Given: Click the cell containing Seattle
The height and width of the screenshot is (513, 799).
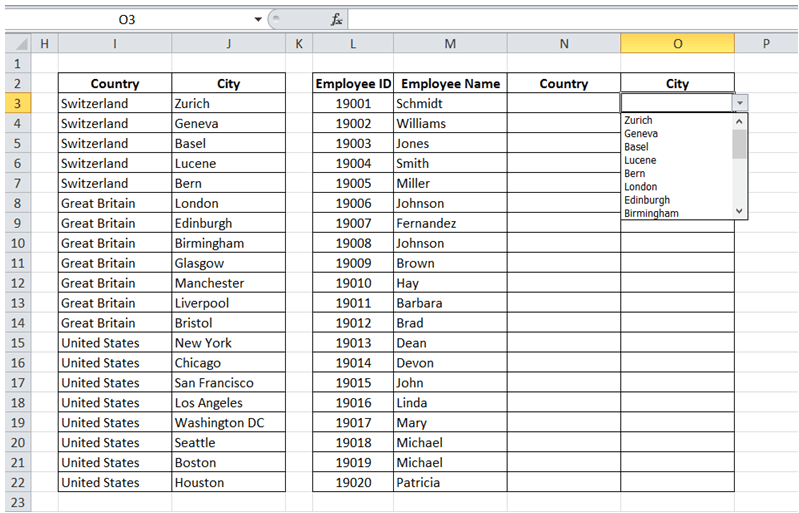Looking at the screenshot, I should click(229, 442).
